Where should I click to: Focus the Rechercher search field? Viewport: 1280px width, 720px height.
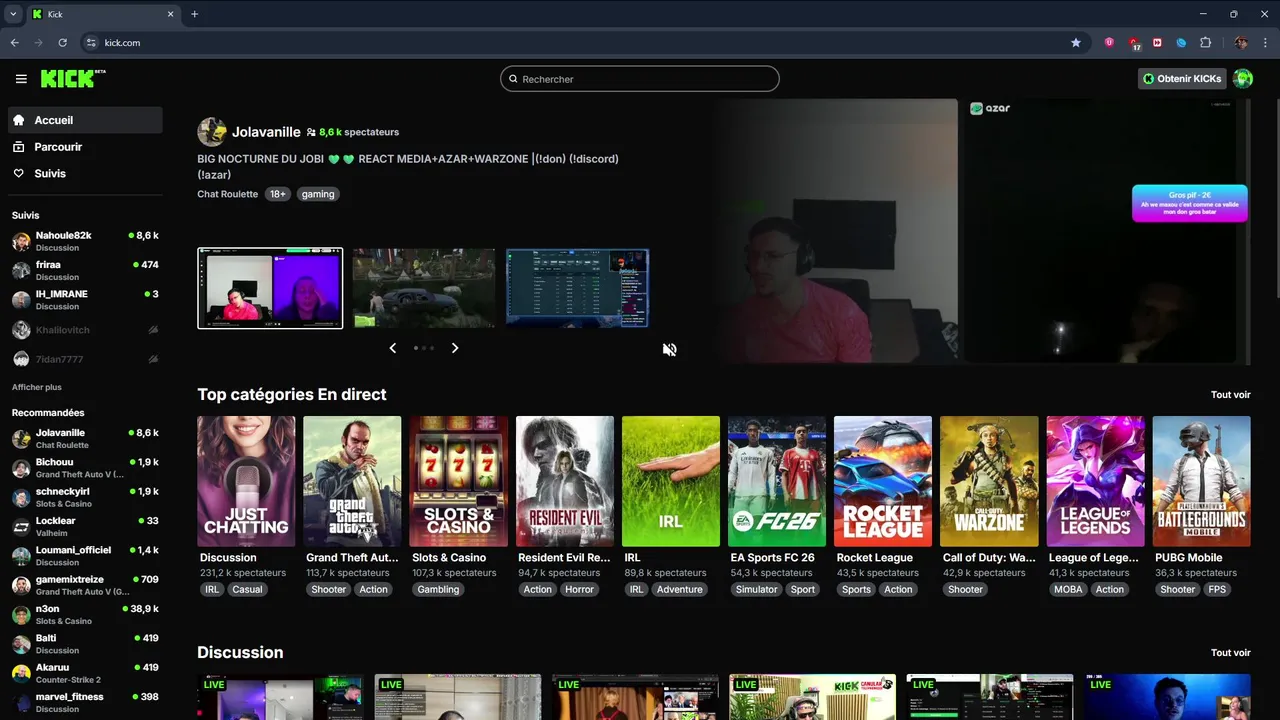640,79
